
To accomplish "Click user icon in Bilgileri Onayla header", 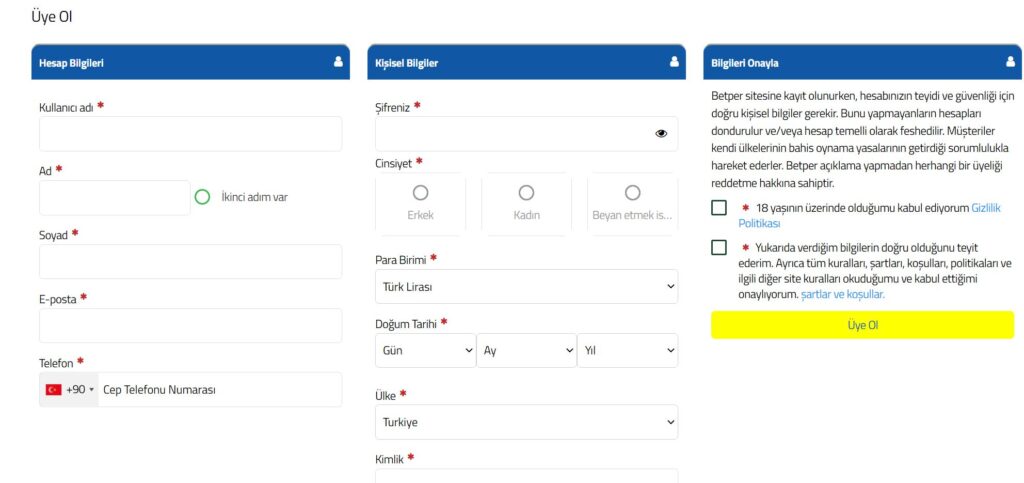I will pos(1010,62).
